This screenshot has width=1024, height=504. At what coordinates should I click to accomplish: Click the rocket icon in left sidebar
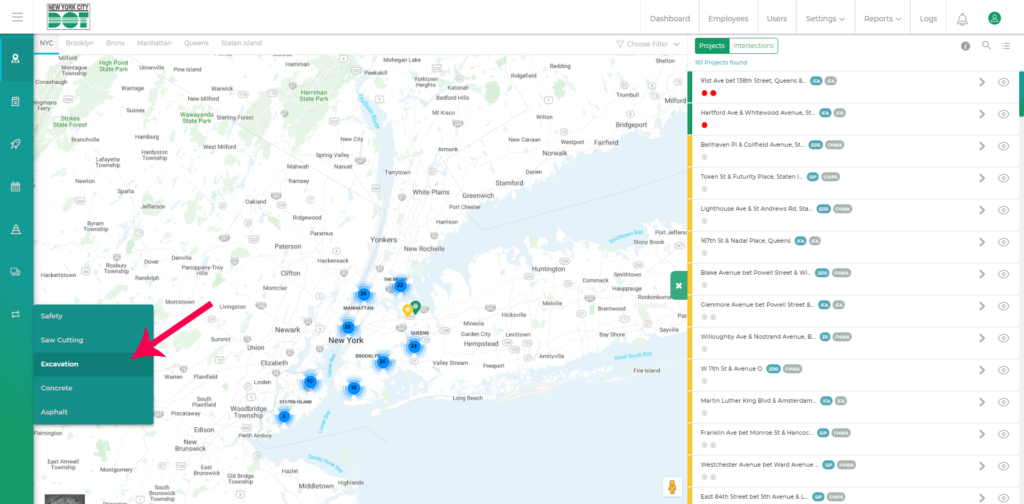(x=16, y=144)
